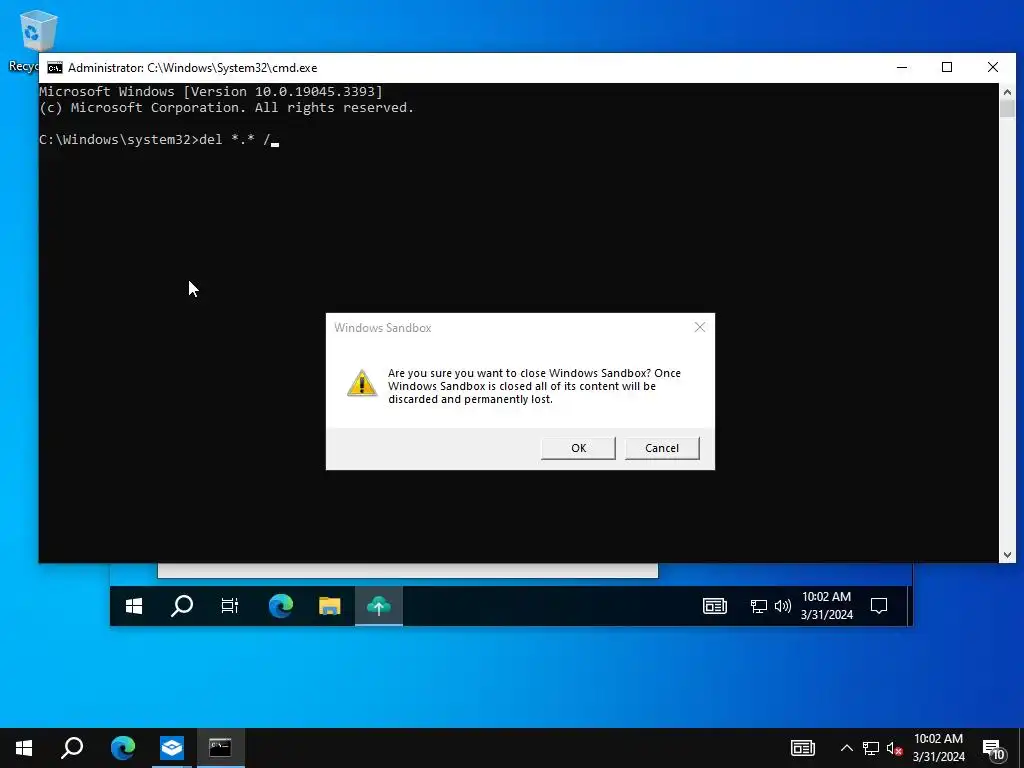Open File Explorer on inner sandbox taskbar
The height and width of the screenshot is (768, 1024).
(x=330, y=606)
